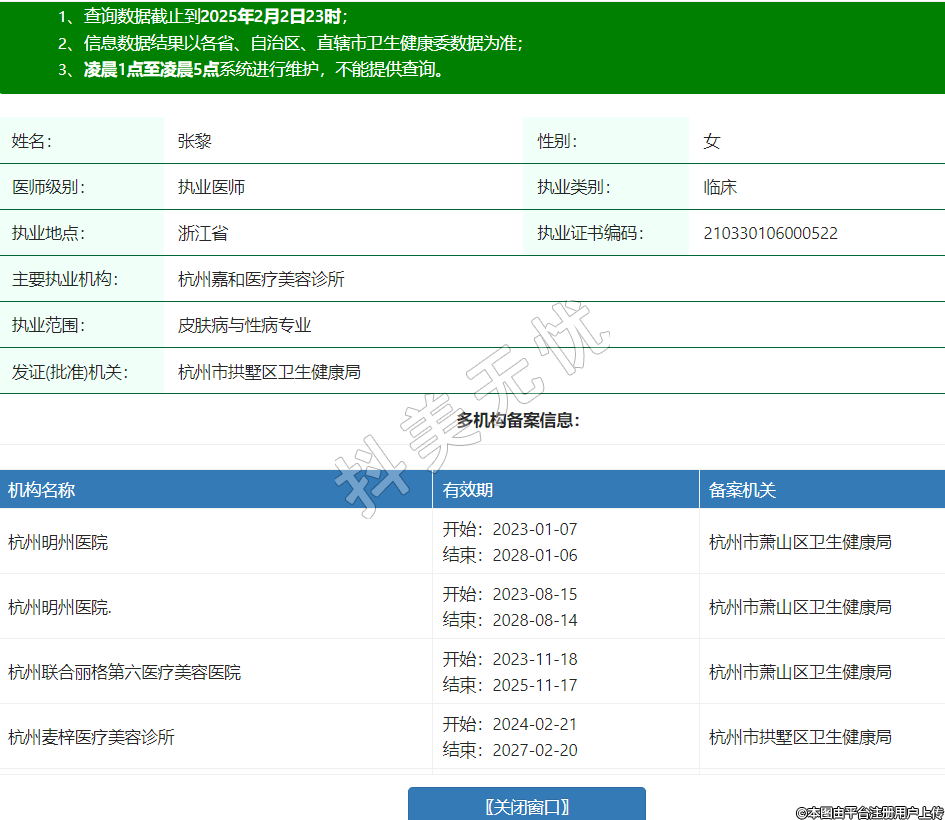
Task: Click the 多机构备案信息 heading
Action: (518, 420)
